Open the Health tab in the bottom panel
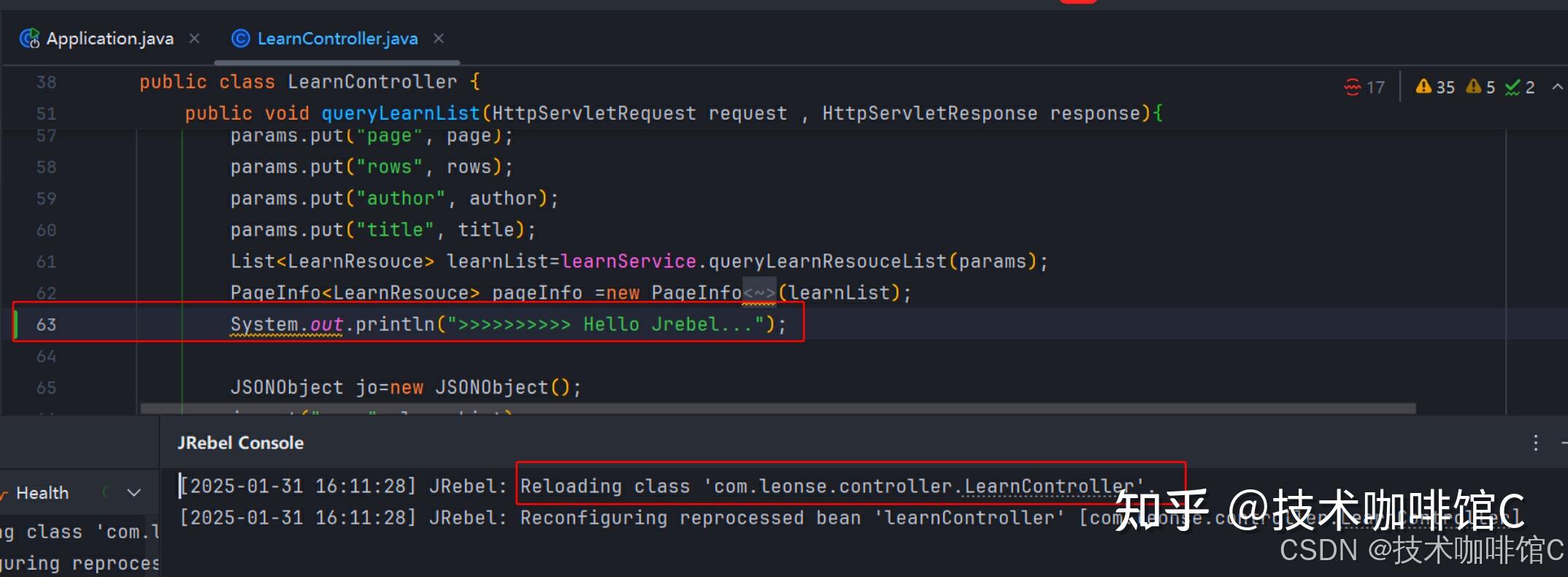1568x577 pixels. [x=42, y=493]
